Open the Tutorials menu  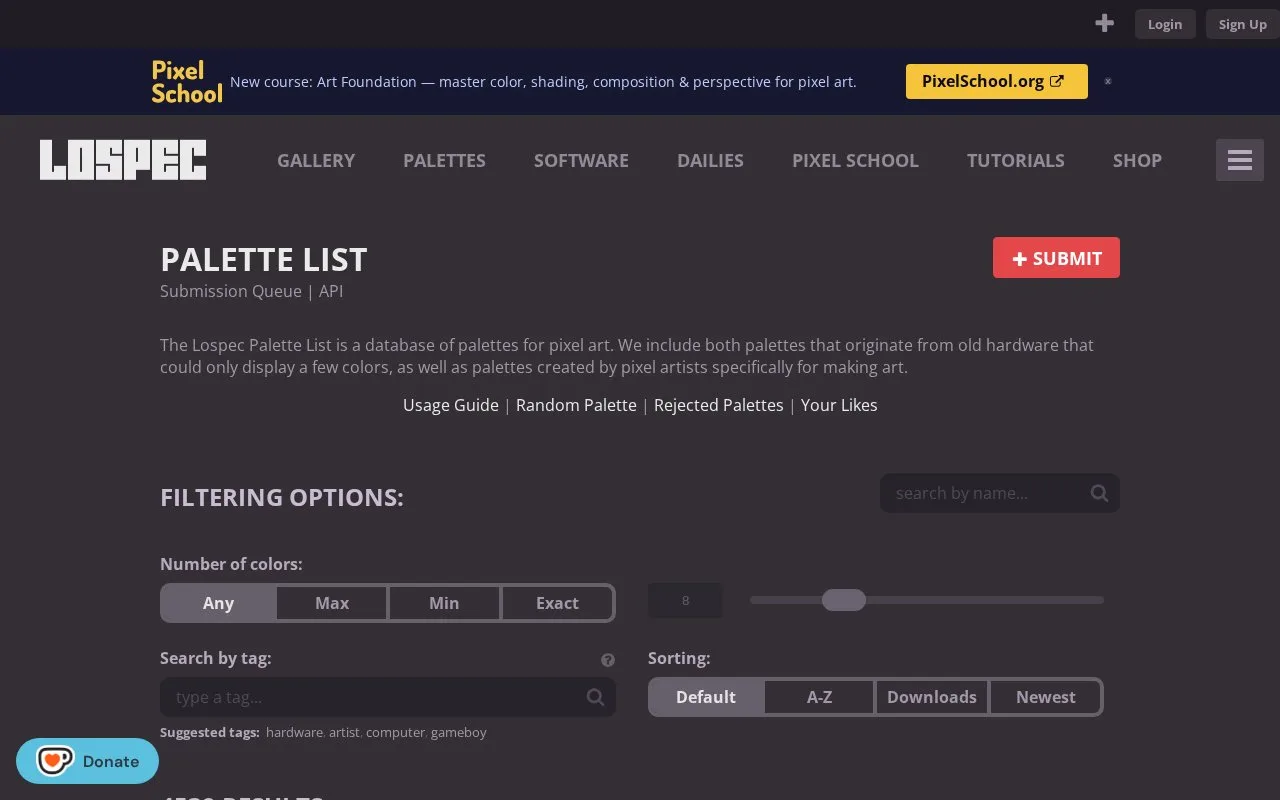(x=1015, y=160)
